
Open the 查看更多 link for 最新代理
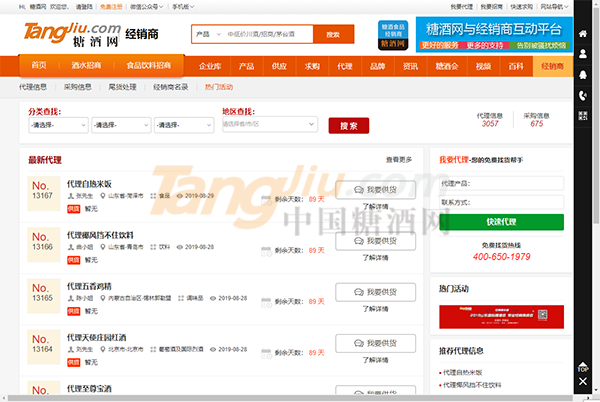click(x=399, y=159)
